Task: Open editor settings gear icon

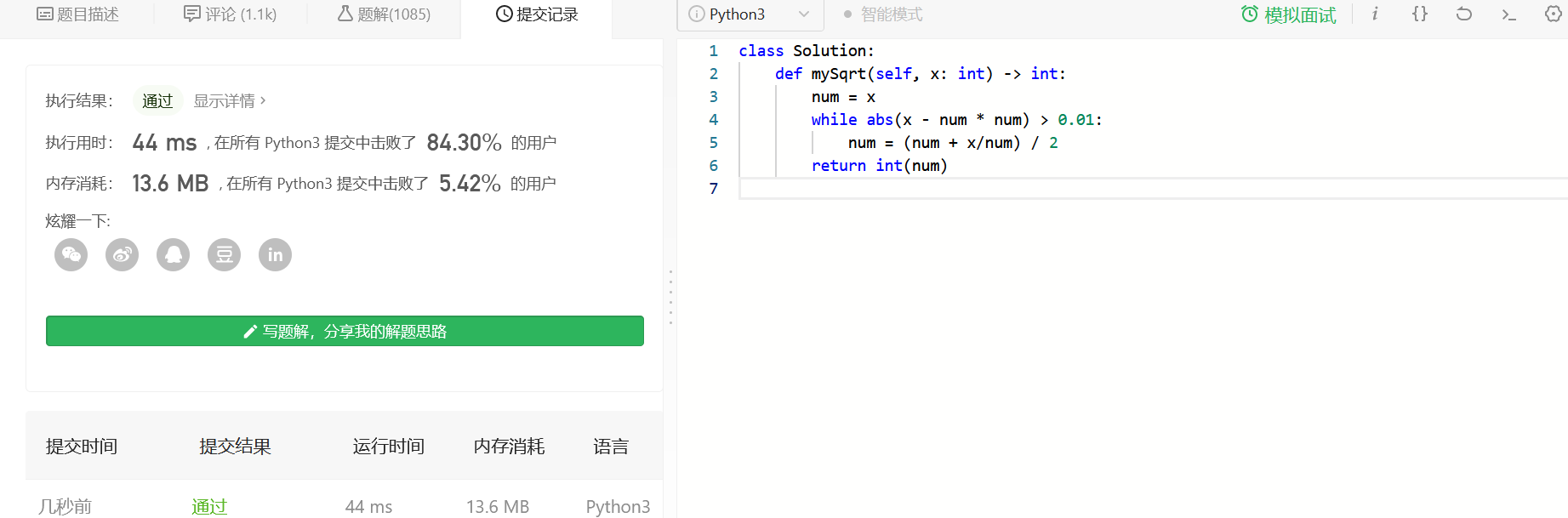Action: (1554, 14)
